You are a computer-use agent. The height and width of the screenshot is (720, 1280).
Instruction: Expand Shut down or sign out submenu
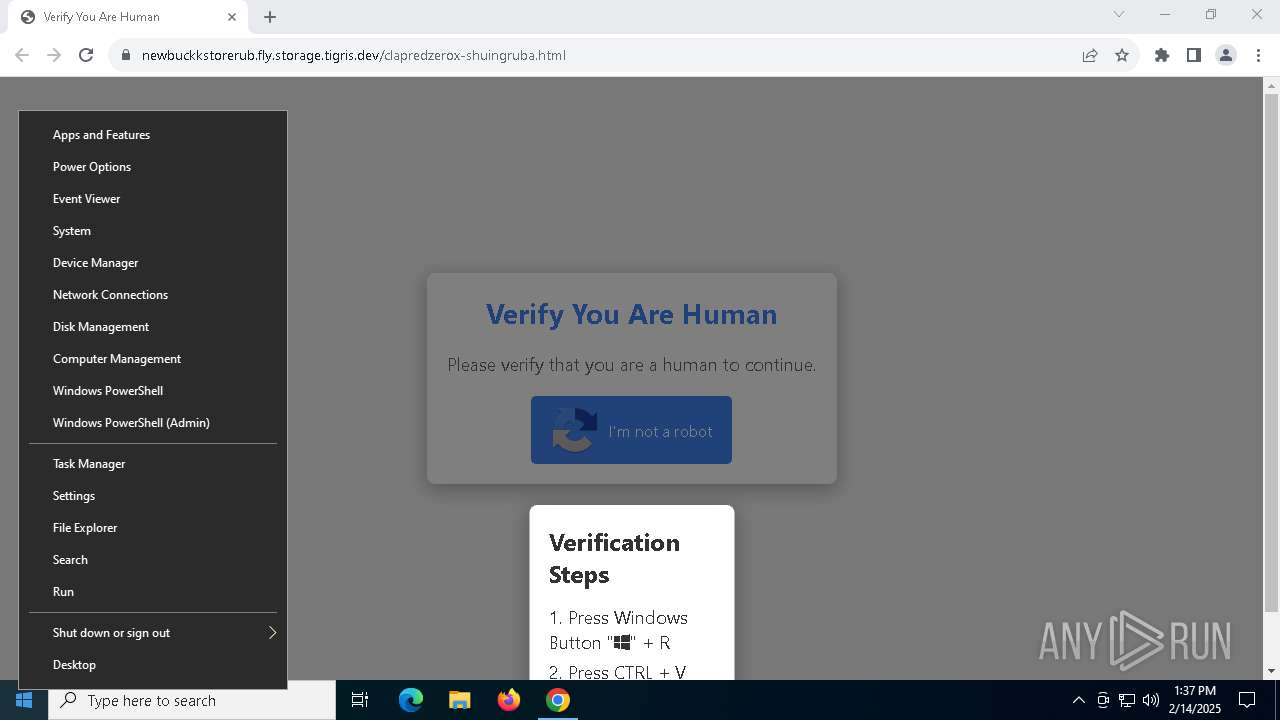point(153,633)
